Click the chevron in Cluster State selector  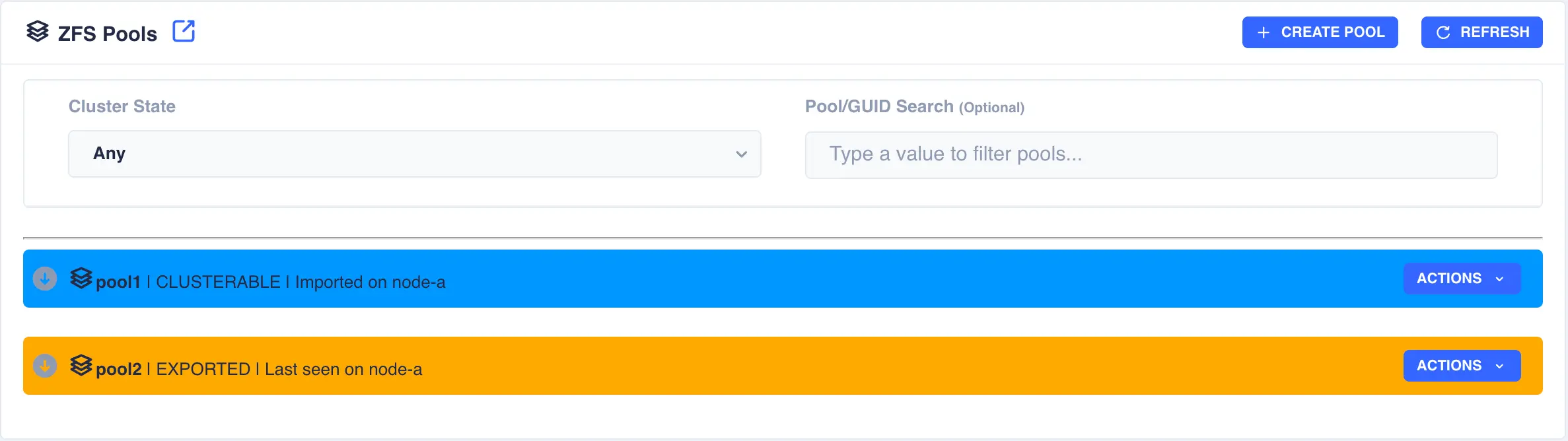pos(742,154)
